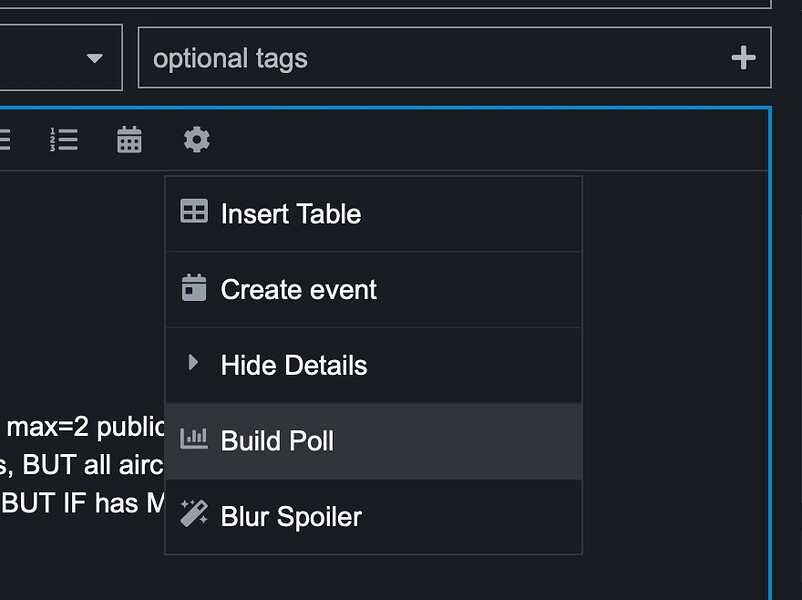Image resolution: width=802 pixels, height=600 pixels.
Task: Toggle numbered list formatting
Action: [x=63, y=139]
